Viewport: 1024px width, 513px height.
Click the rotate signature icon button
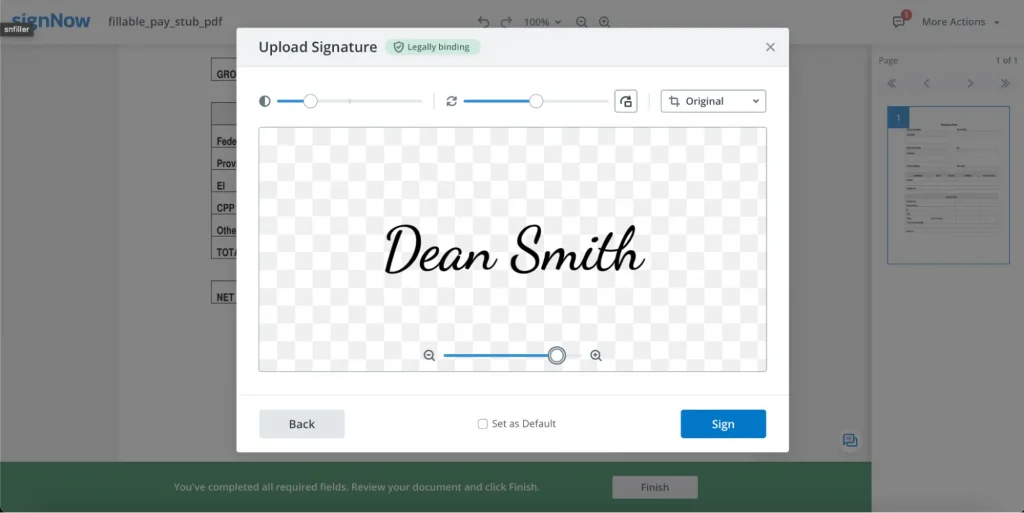[625, 101]
